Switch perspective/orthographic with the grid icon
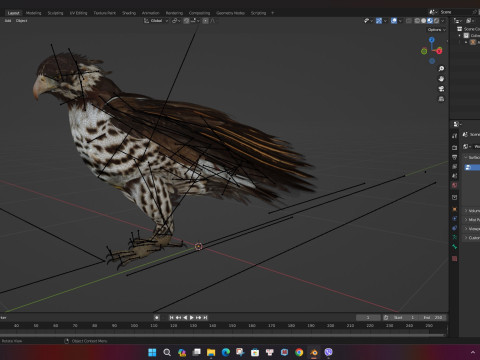Viewport: 480px width, 360px height. click(441, 99)
